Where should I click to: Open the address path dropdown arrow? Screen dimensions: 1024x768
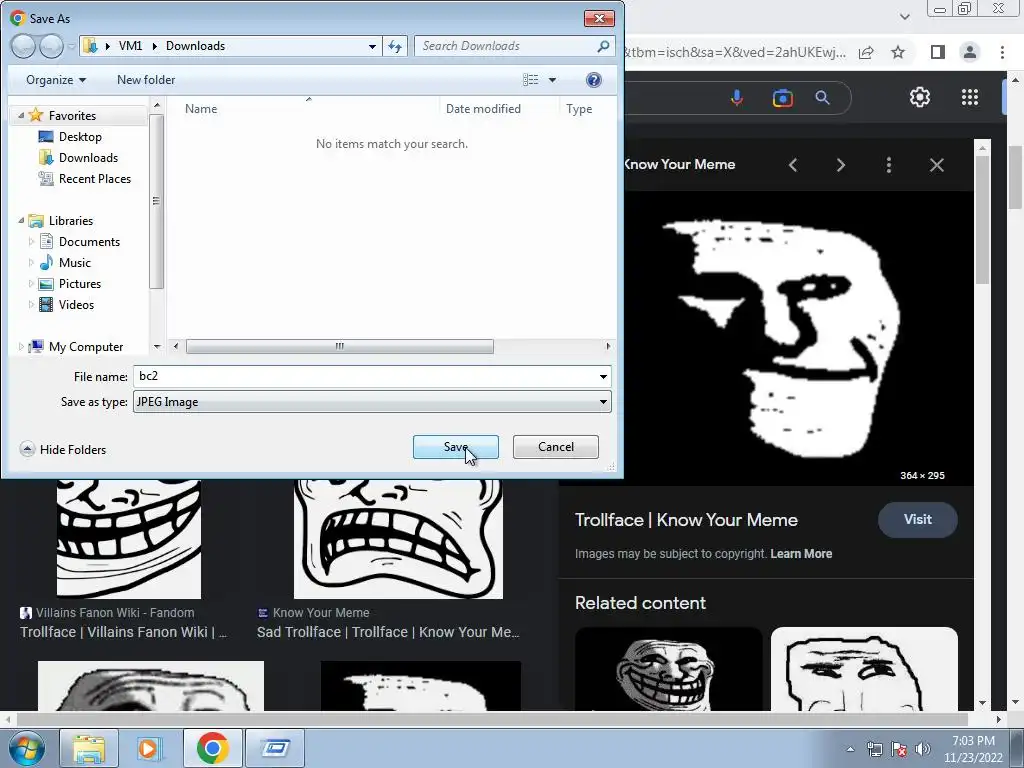coord(372,46)
